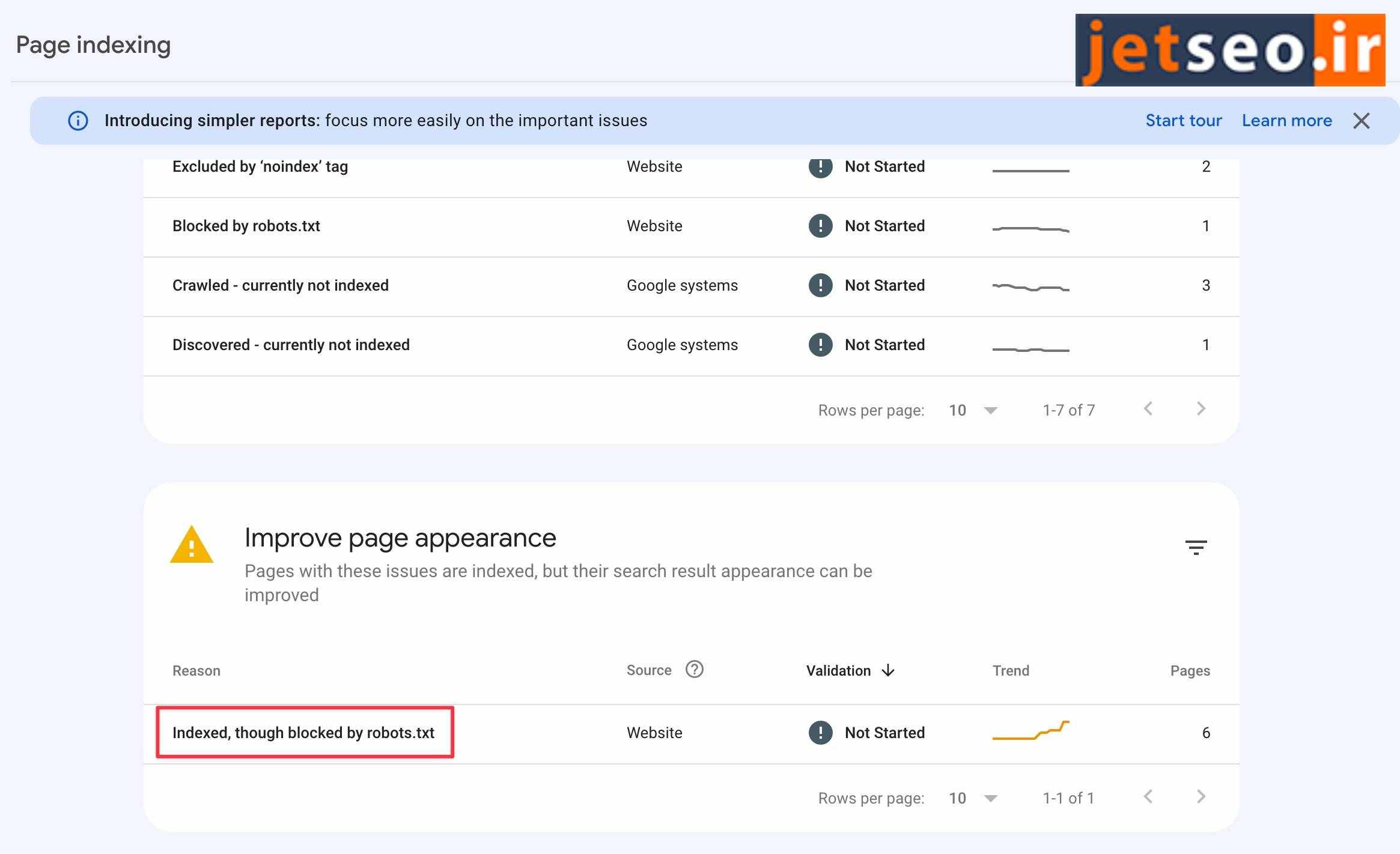The image size is (1400, 854).
Task: Go to next page in upper table
Action: [x=1201, y=409]
